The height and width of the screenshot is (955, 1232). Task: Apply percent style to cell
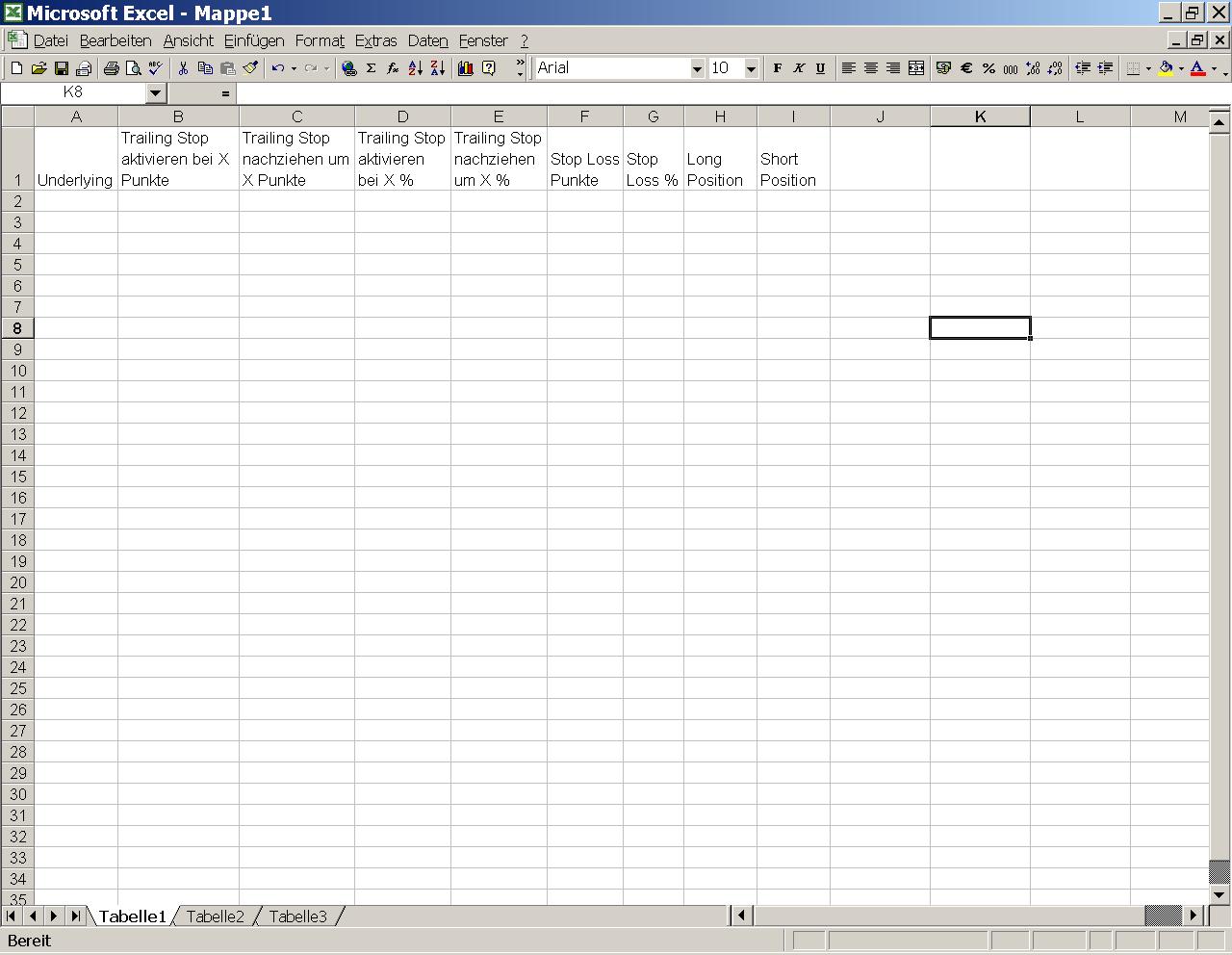click(x=988, y=68)
